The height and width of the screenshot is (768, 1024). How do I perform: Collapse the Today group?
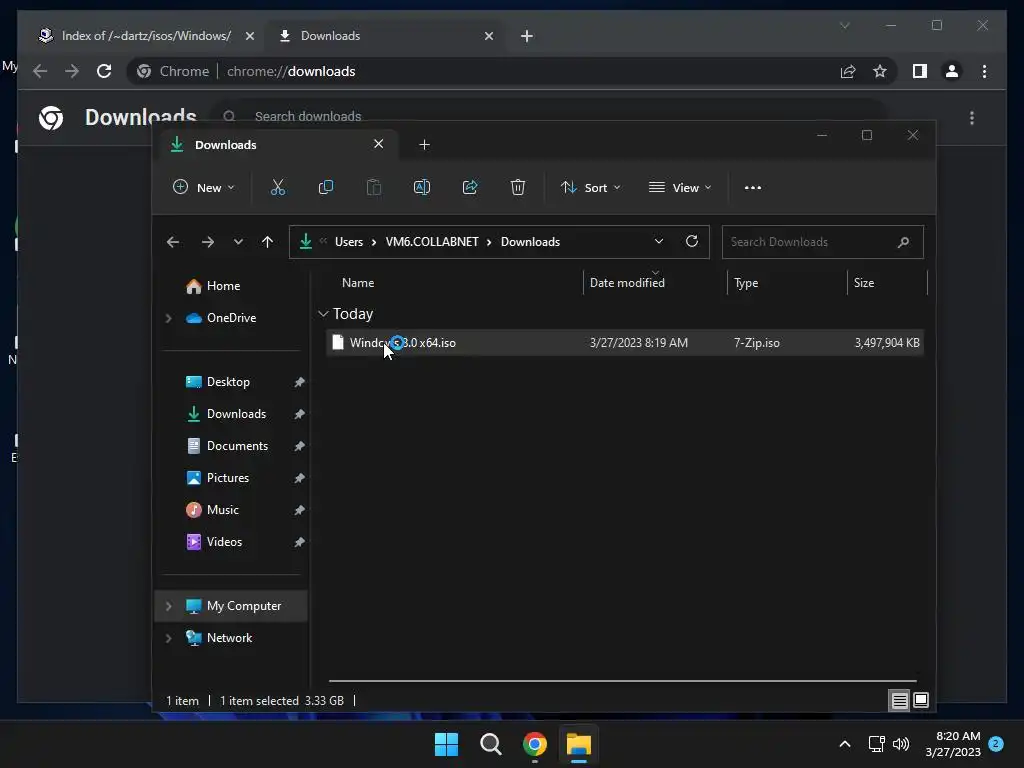point(323,314)
